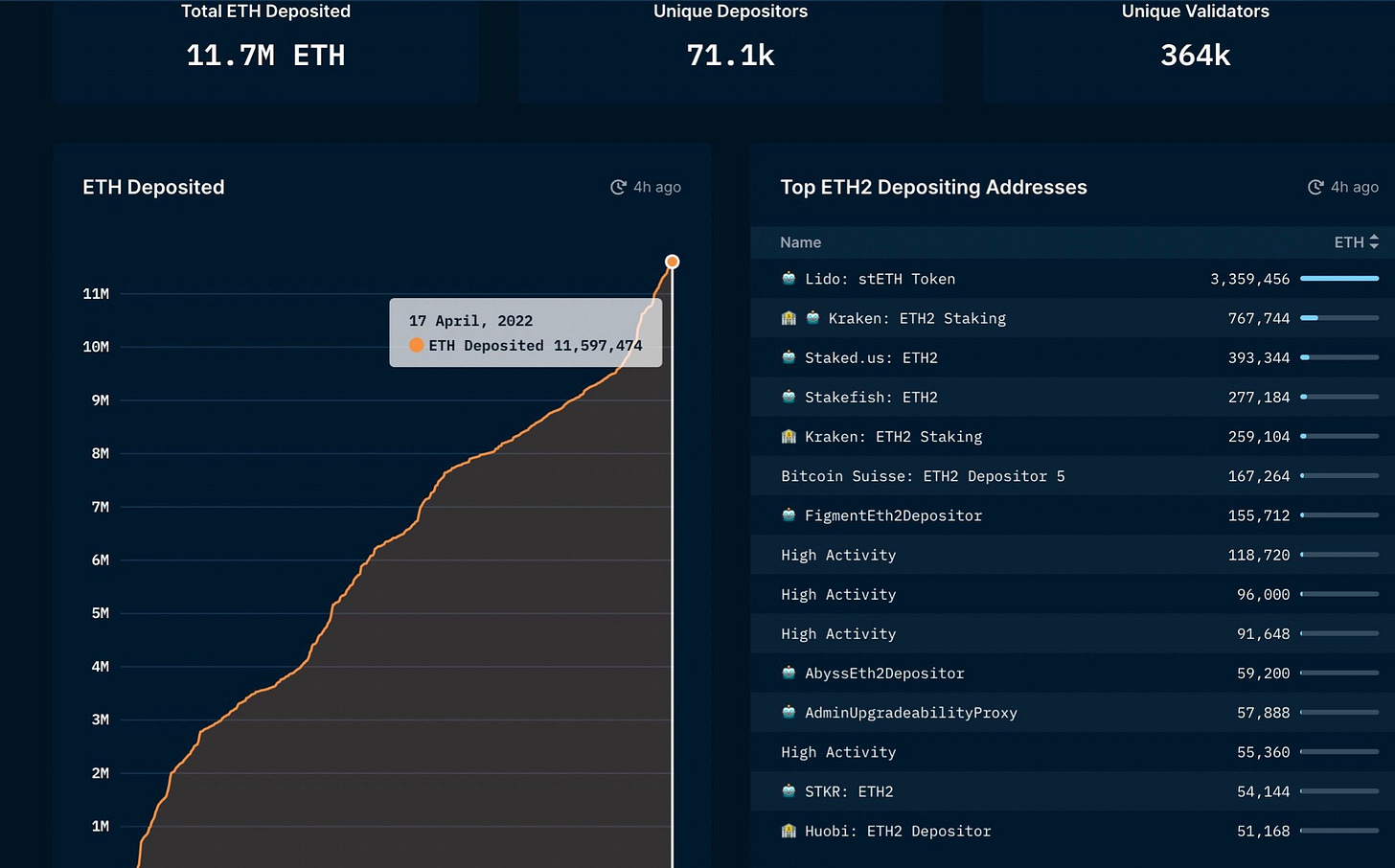Click the refresh clock icon on Top ETH2 Depositing Addresses
Image resolution: width=1395 pixels, height=868 pixels.
pos(1316,187)
